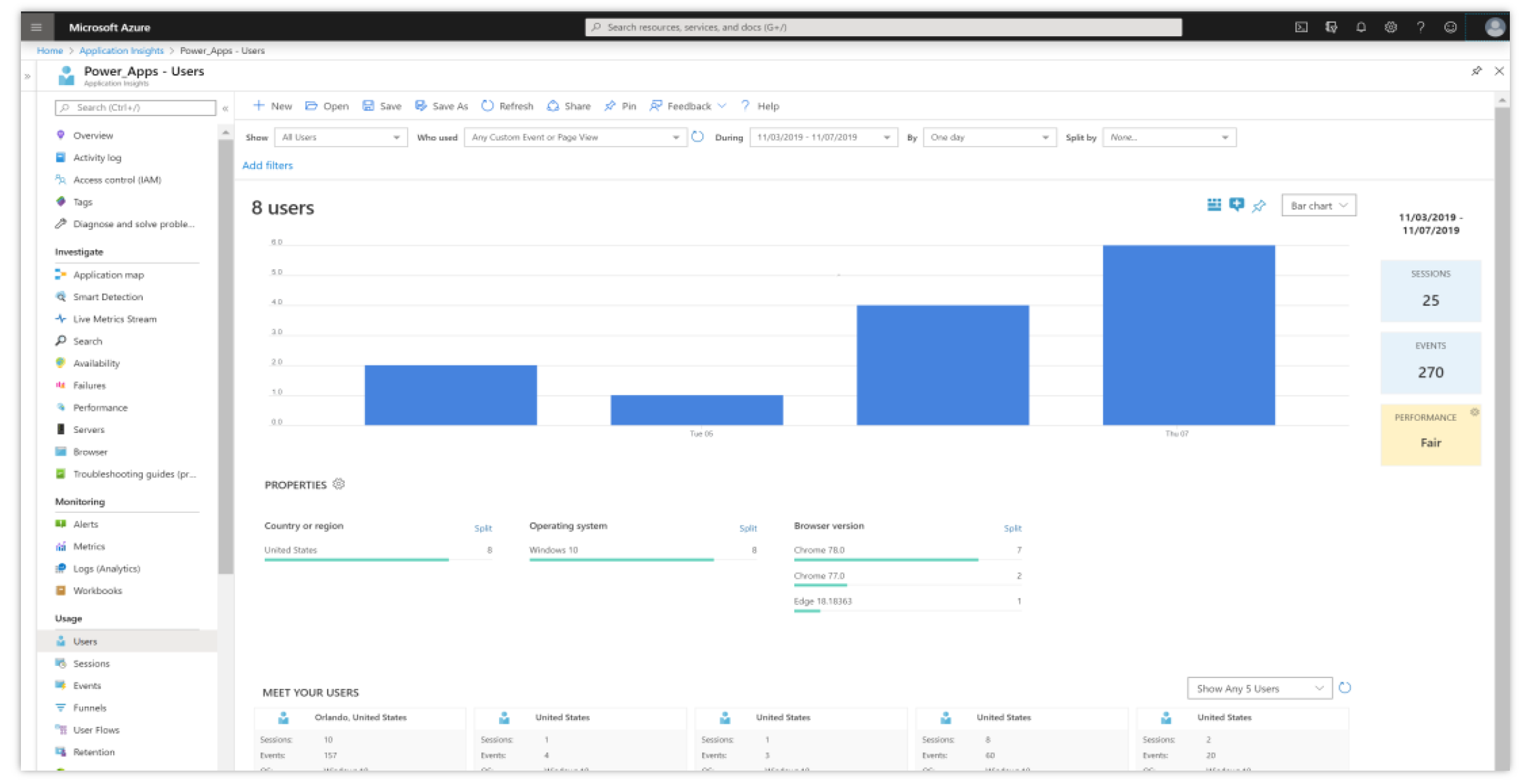The width and height of the screenshot is (1520, 784).
Task: Click the properties settings gear icon
Action: pos(338,484)
